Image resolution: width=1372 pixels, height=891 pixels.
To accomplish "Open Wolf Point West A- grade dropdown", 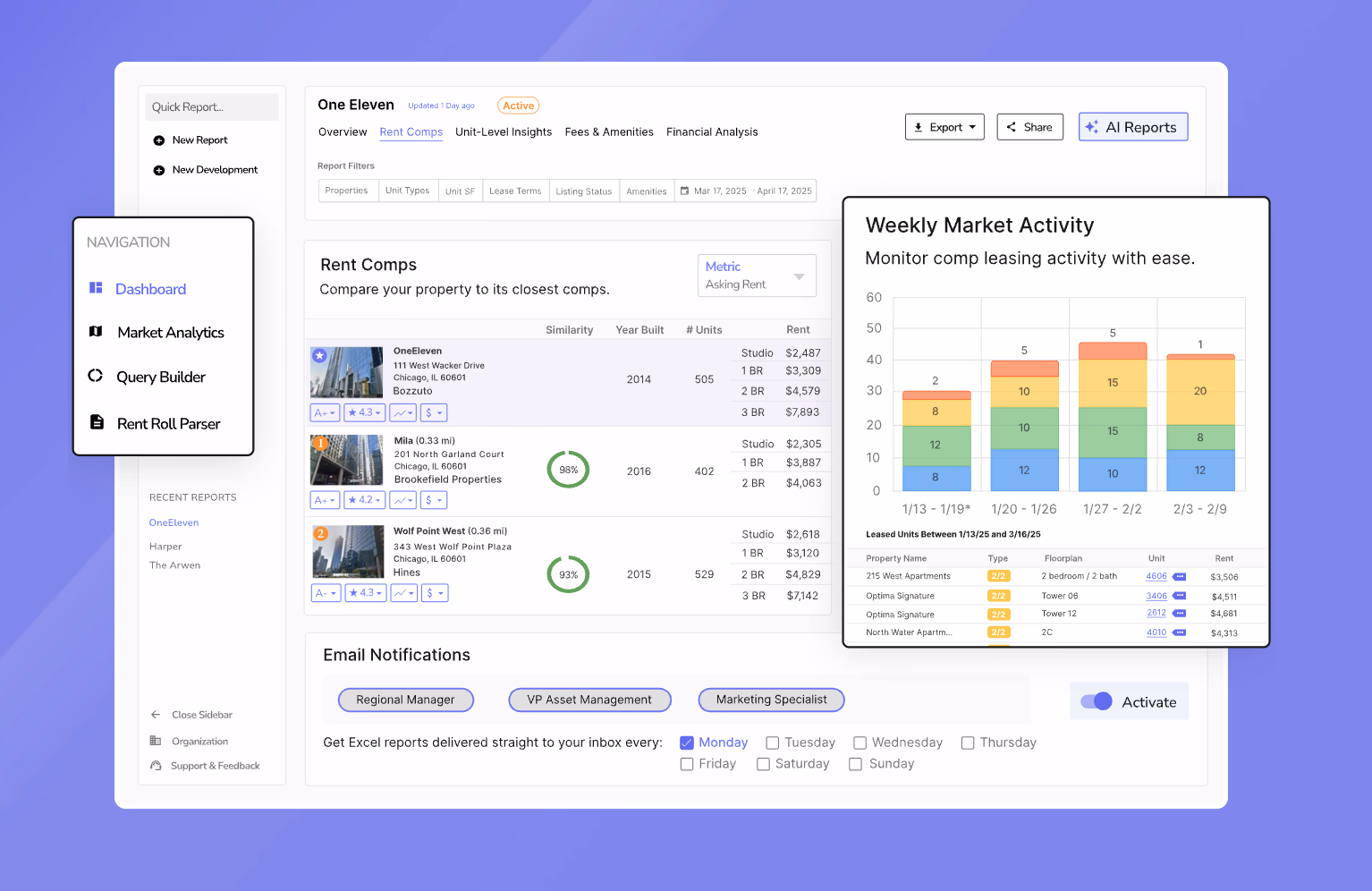I will click(326, 593).
